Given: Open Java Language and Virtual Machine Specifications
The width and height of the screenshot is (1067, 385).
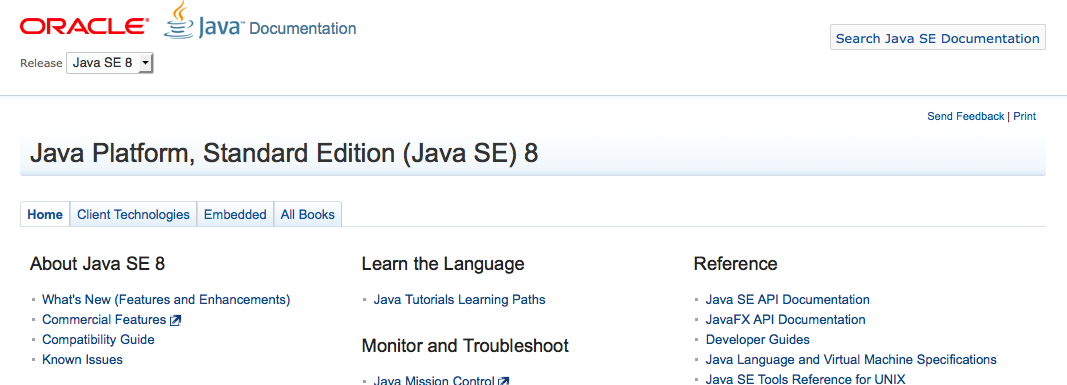Looking at the screenshot, I should coord(851,360).
